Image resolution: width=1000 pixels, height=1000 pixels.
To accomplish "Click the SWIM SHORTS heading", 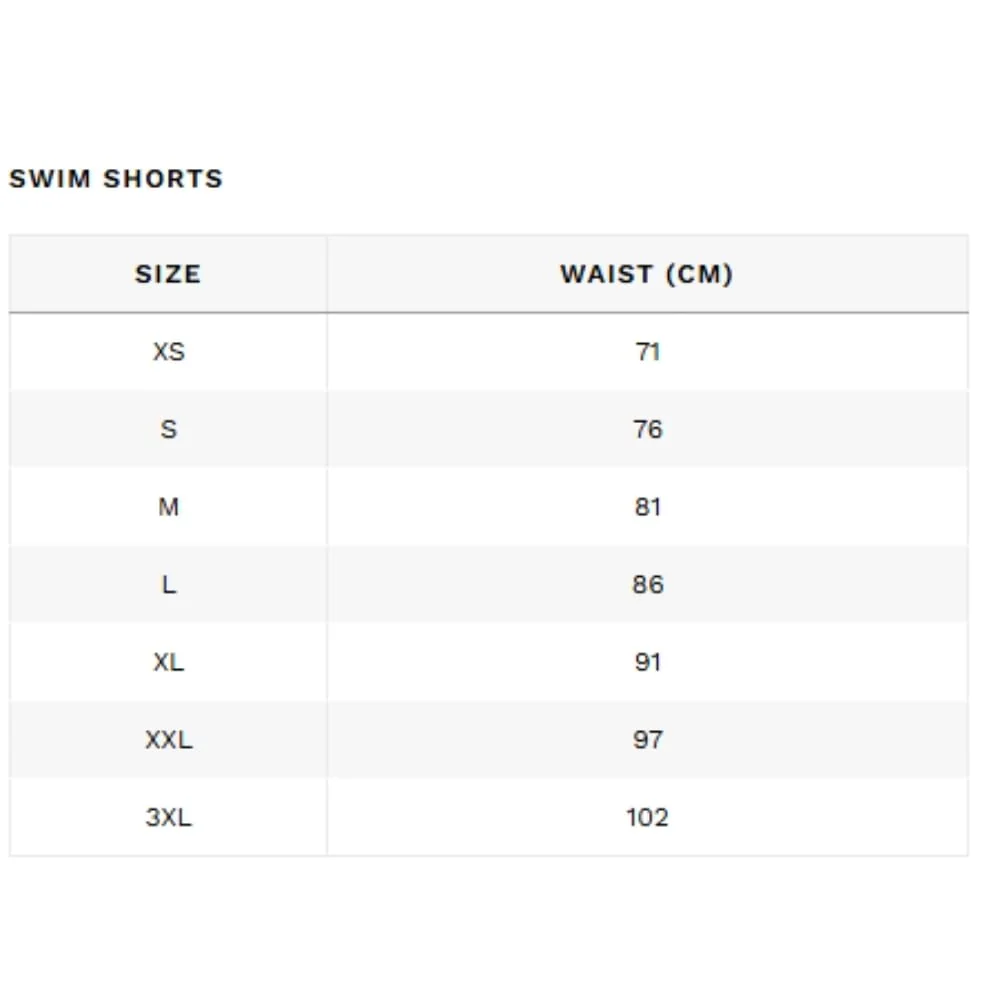I will click(x=116, y=179).
